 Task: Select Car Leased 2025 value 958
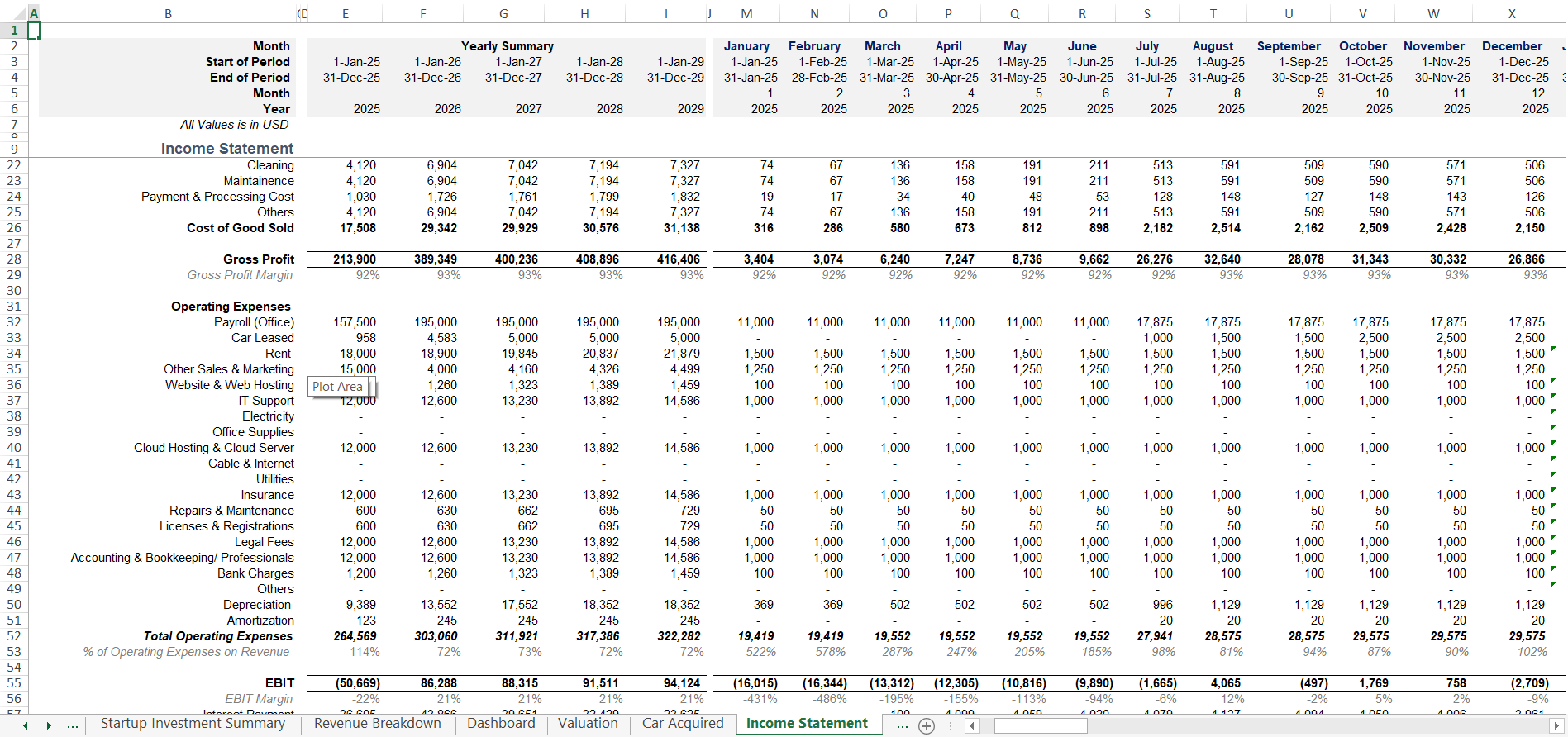point(366,338)
